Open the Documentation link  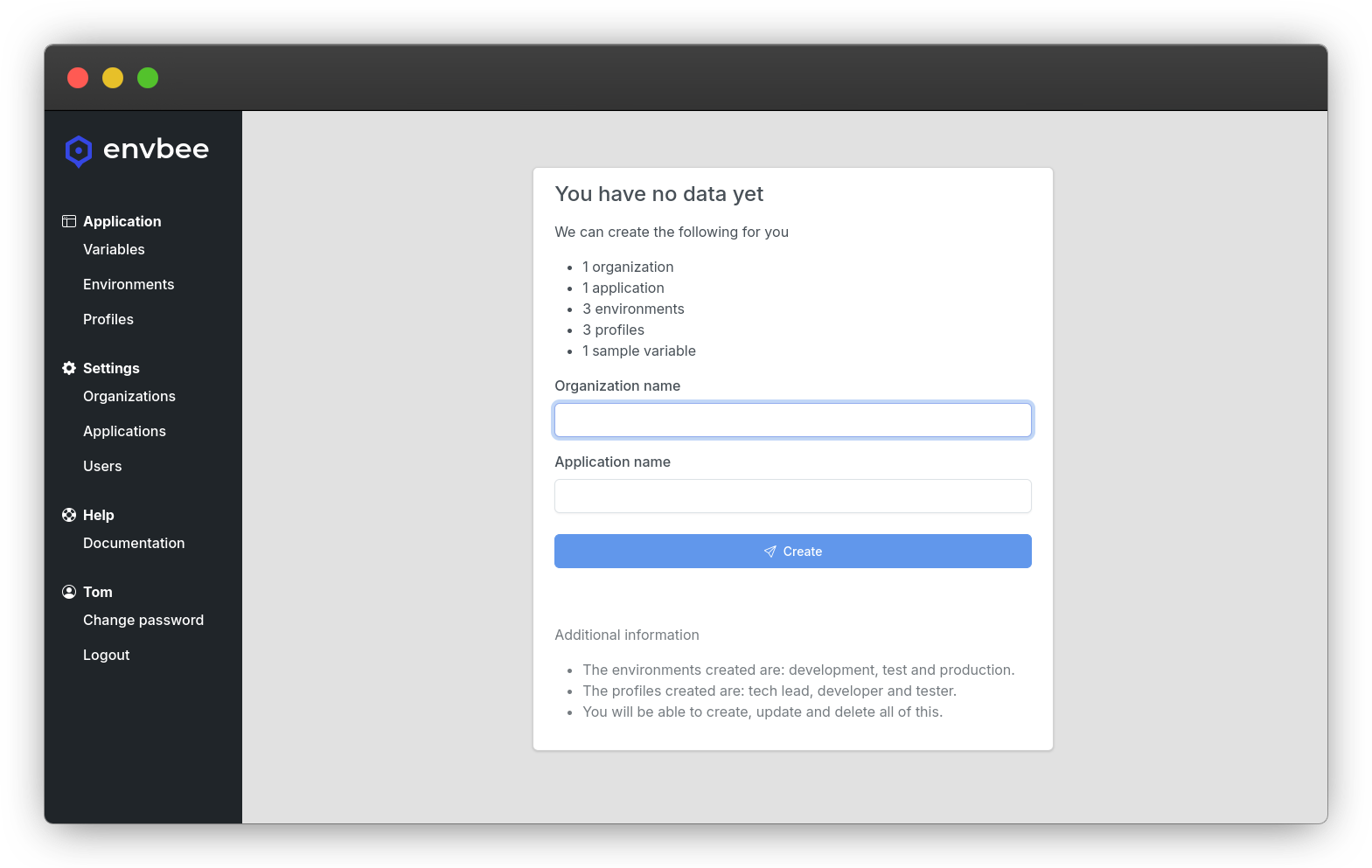pyautogui.click(x=134, y=543)
